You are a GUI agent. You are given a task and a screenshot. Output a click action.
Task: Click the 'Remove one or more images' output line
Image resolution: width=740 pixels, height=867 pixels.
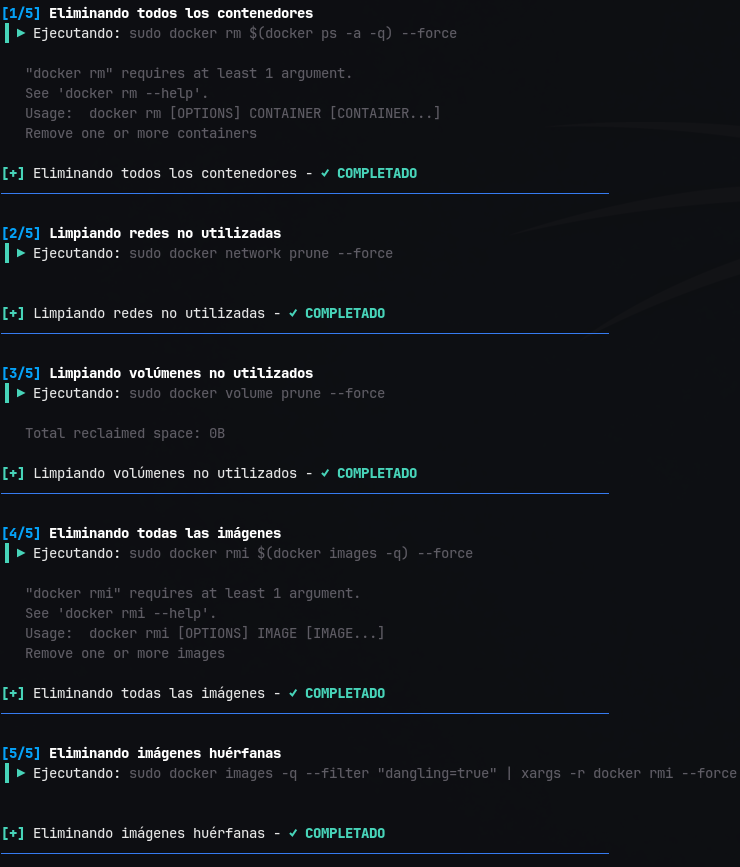pos(125,654)
